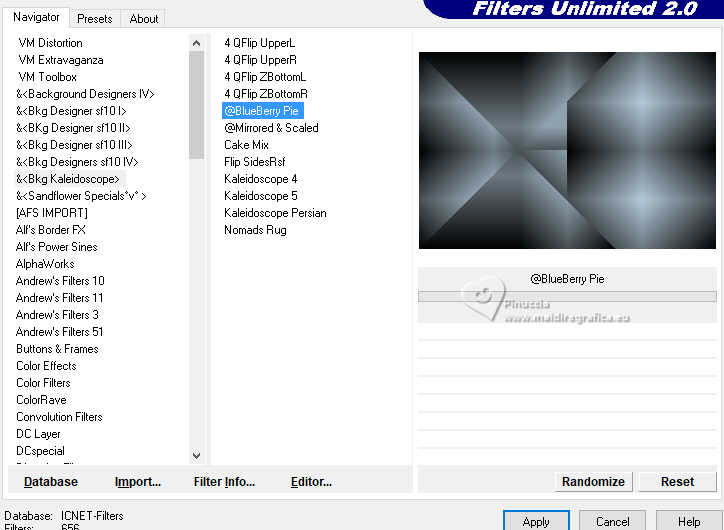This screenshot has height=530, width=724.
Task: Click the Randomize button
Action: (x=593, y=482)
